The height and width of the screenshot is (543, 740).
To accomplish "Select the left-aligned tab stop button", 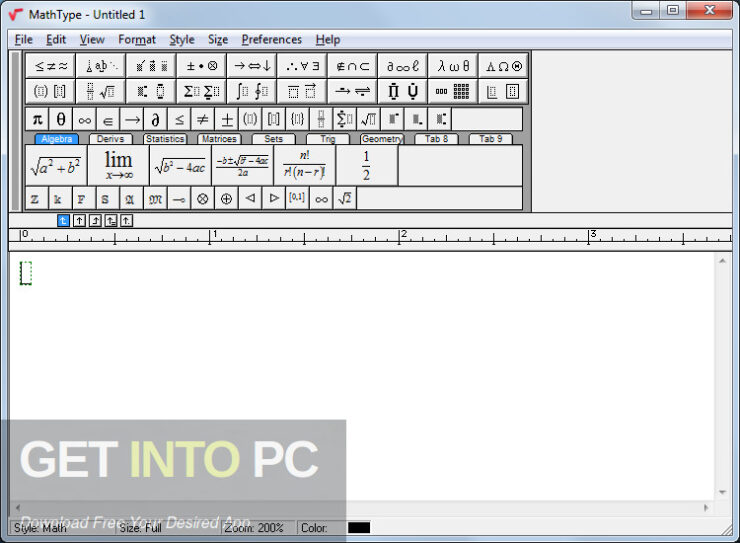I will pos(63,220).
